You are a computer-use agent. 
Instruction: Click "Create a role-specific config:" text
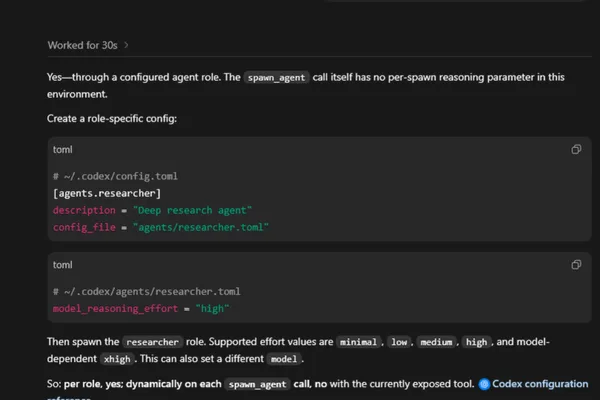point(112,119)
